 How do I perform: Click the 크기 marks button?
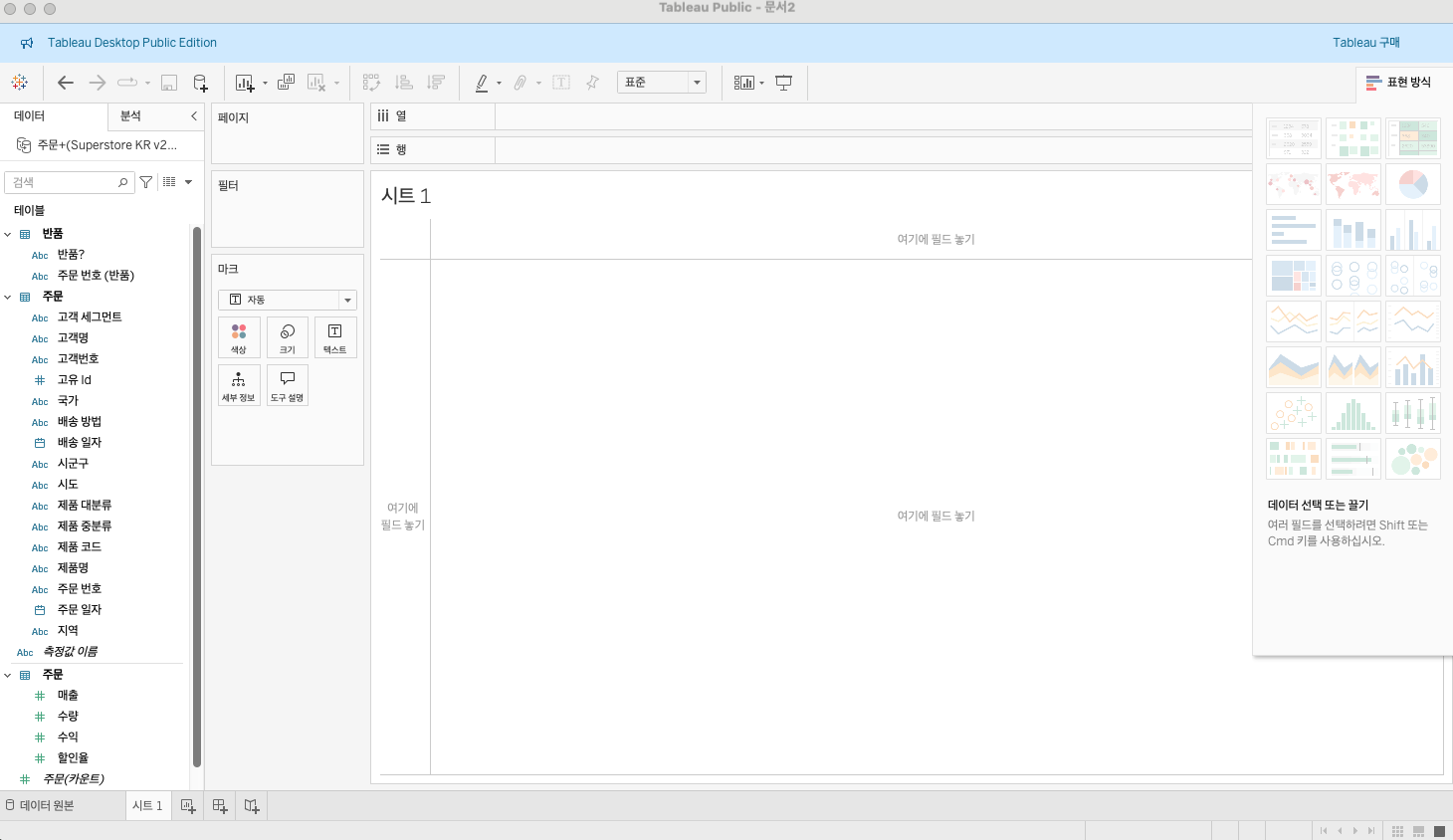(288, 337)
